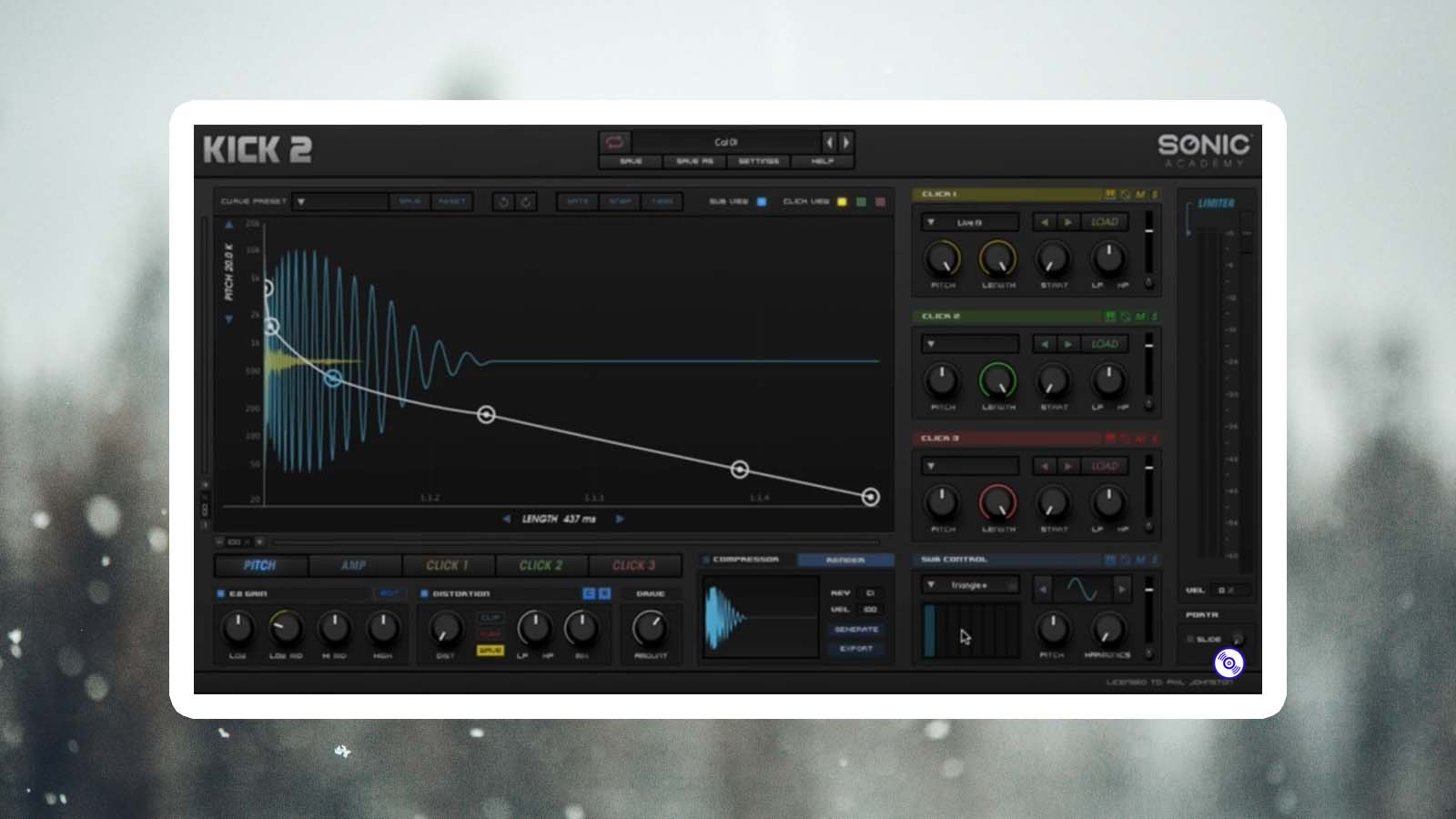Go to previous preset with left arrow
Screen dimensions: 1456x819
point(829,142)
